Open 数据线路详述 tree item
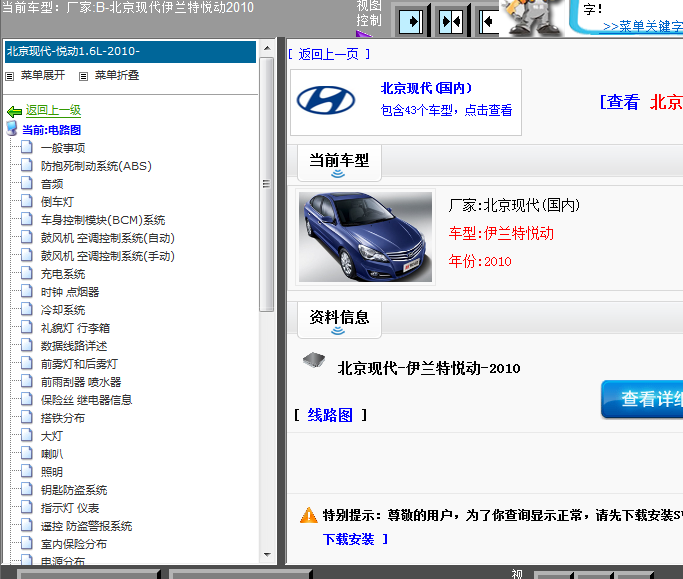The image size is (683, 579). click(74, 346)
